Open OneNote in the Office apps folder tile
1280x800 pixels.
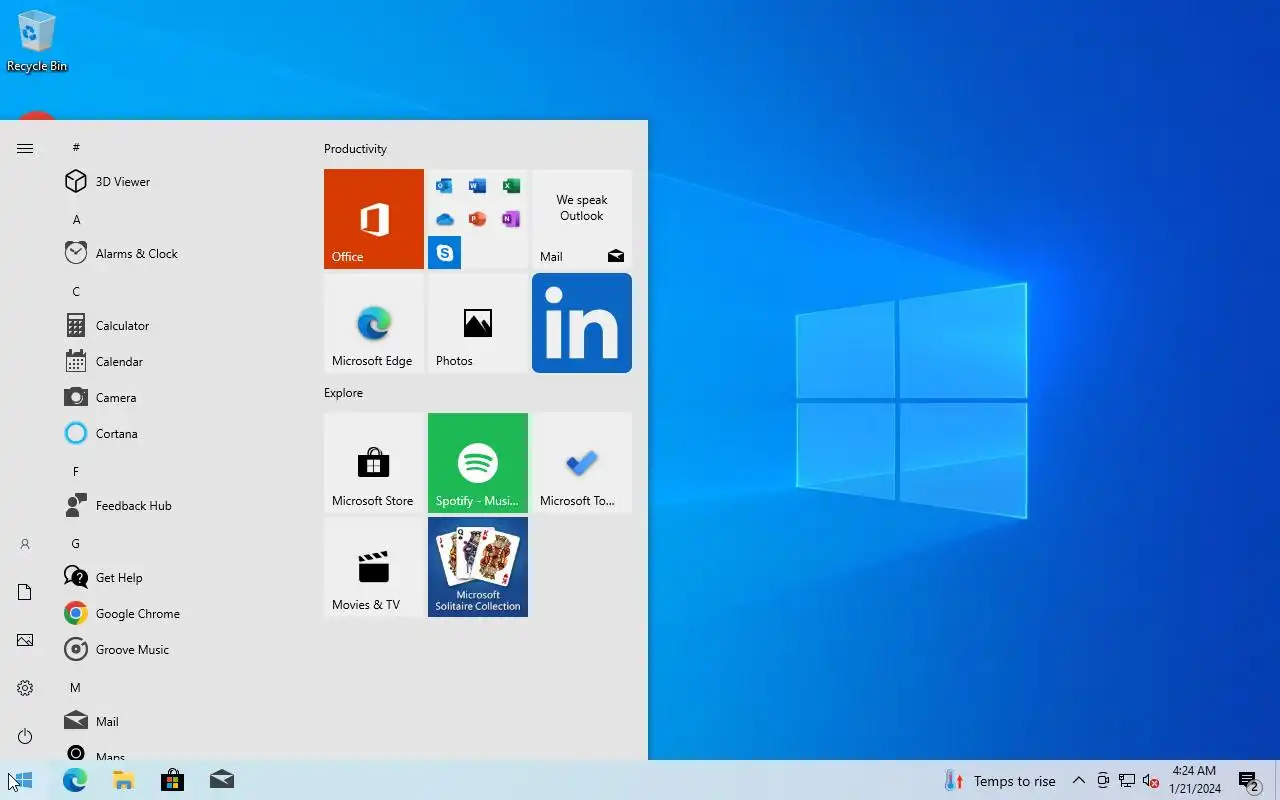coord(511,219)
